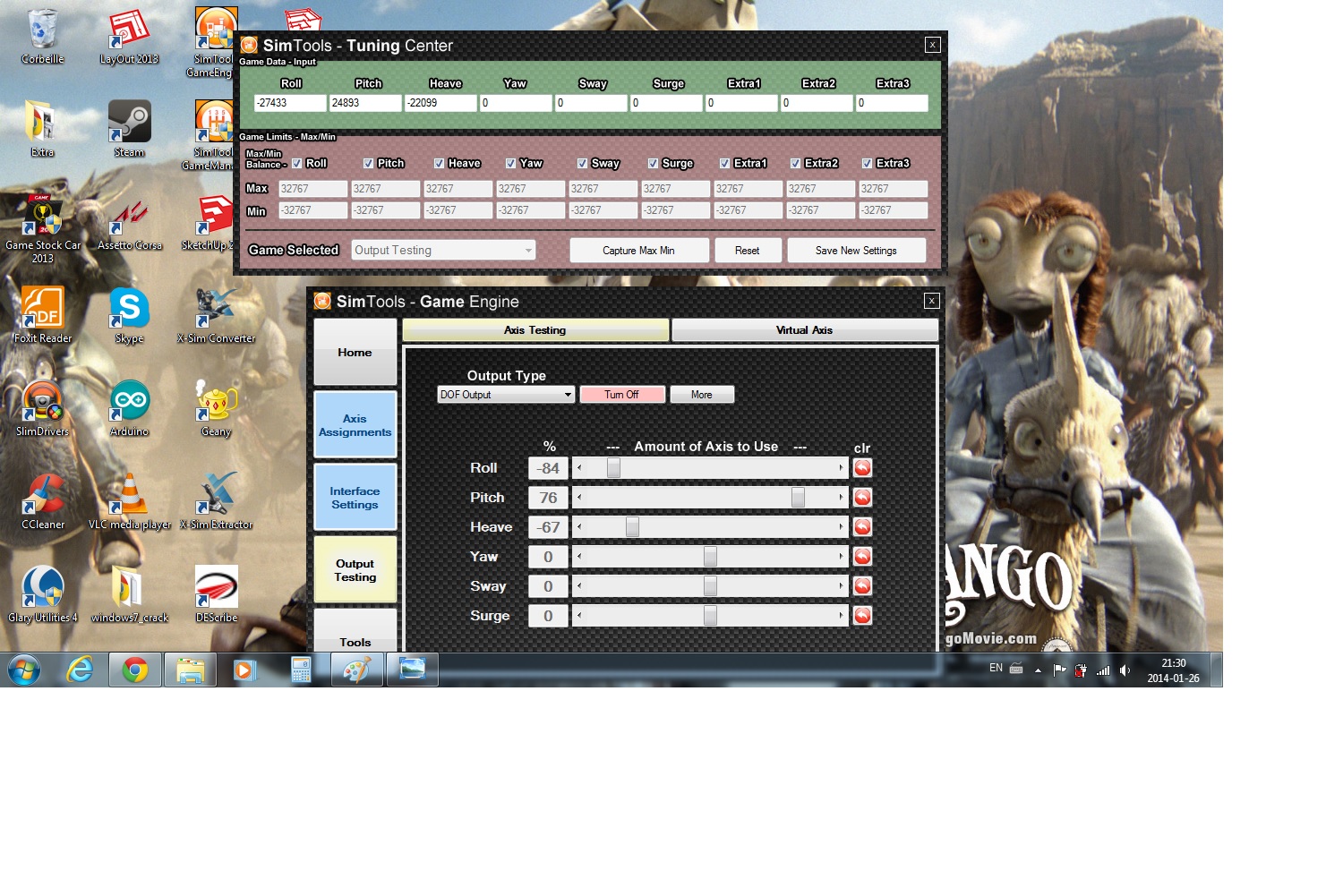
Task: Click the More button beside Turn Off
Action: point(702,395)
